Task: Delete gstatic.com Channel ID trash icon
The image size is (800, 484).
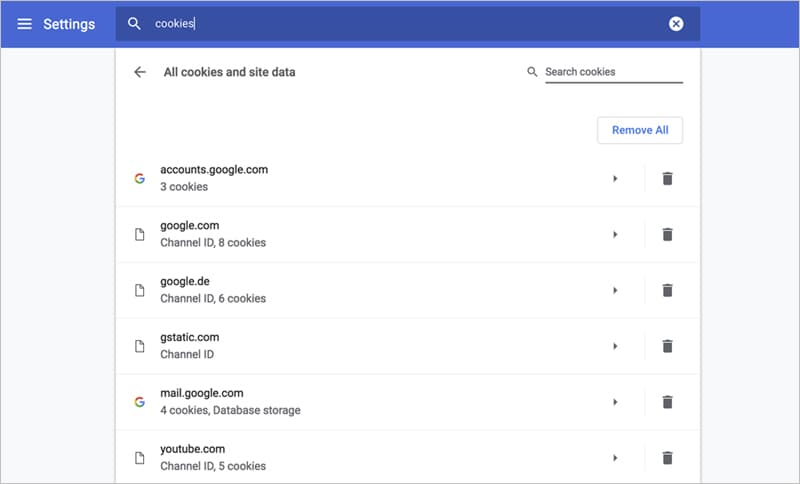Action: point(667,346)
